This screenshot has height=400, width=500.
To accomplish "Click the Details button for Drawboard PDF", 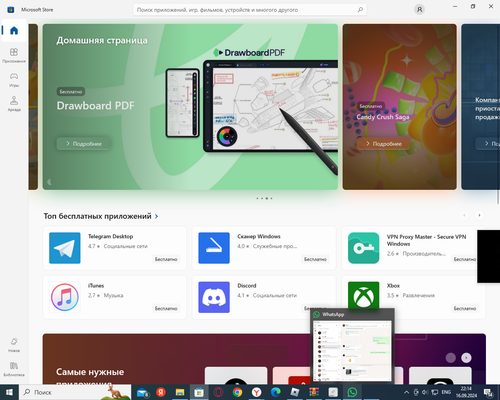I will 83,144.
